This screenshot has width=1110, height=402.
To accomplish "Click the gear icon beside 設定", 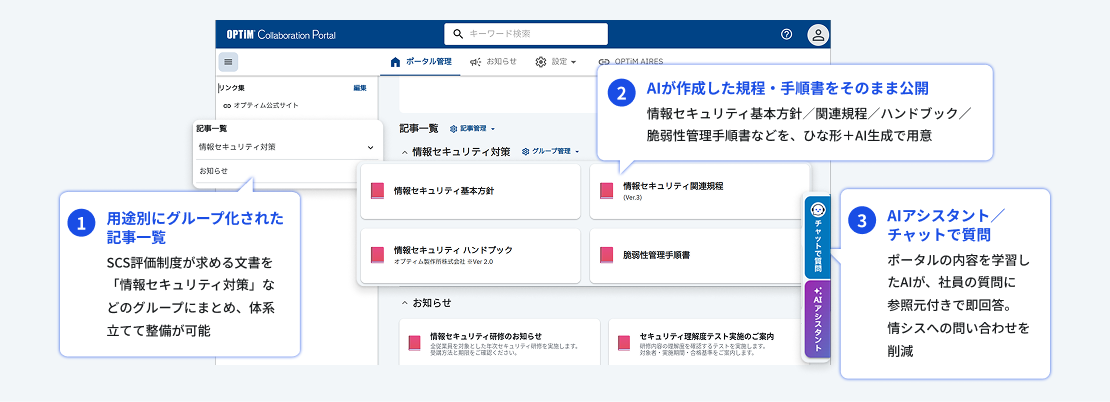I will click(x=541, y=62).
